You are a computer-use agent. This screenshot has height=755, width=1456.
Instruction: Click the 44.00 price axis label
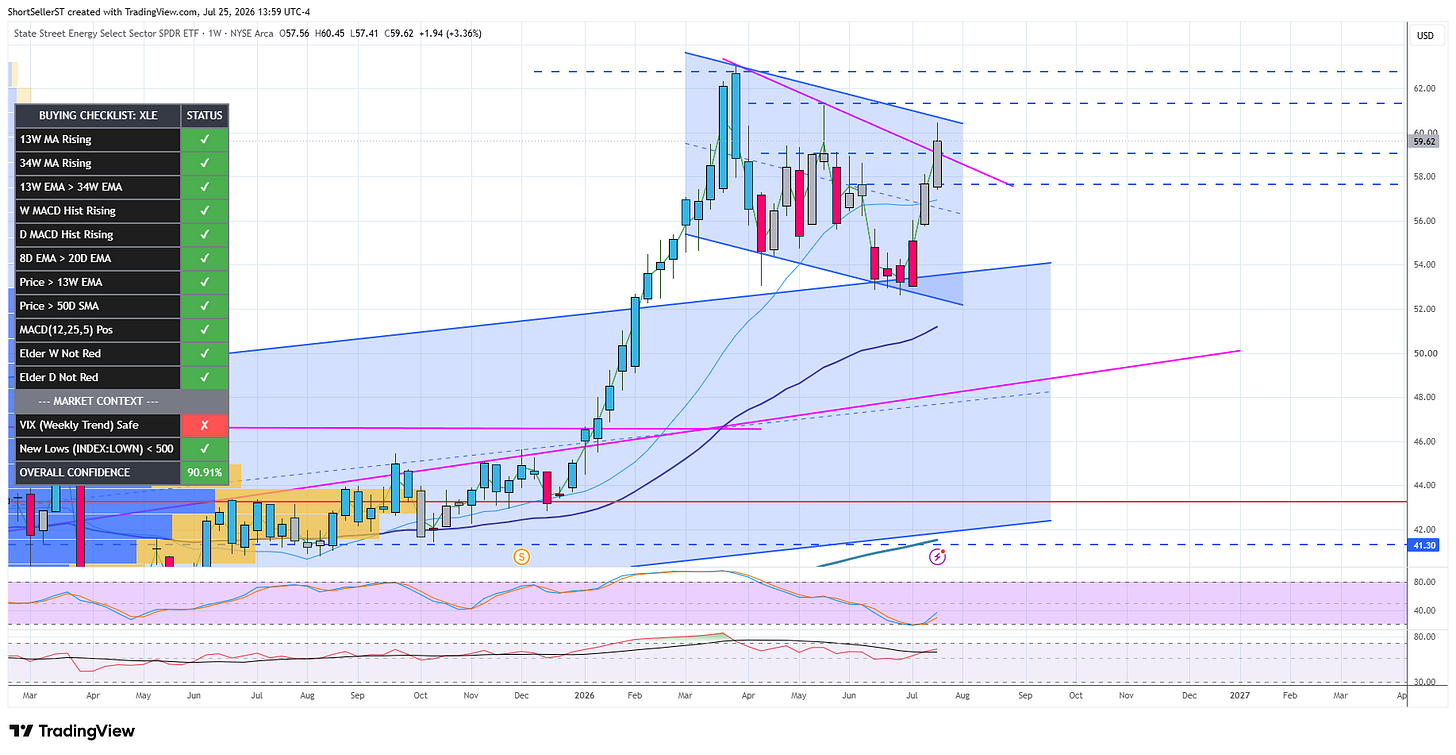1423,485
